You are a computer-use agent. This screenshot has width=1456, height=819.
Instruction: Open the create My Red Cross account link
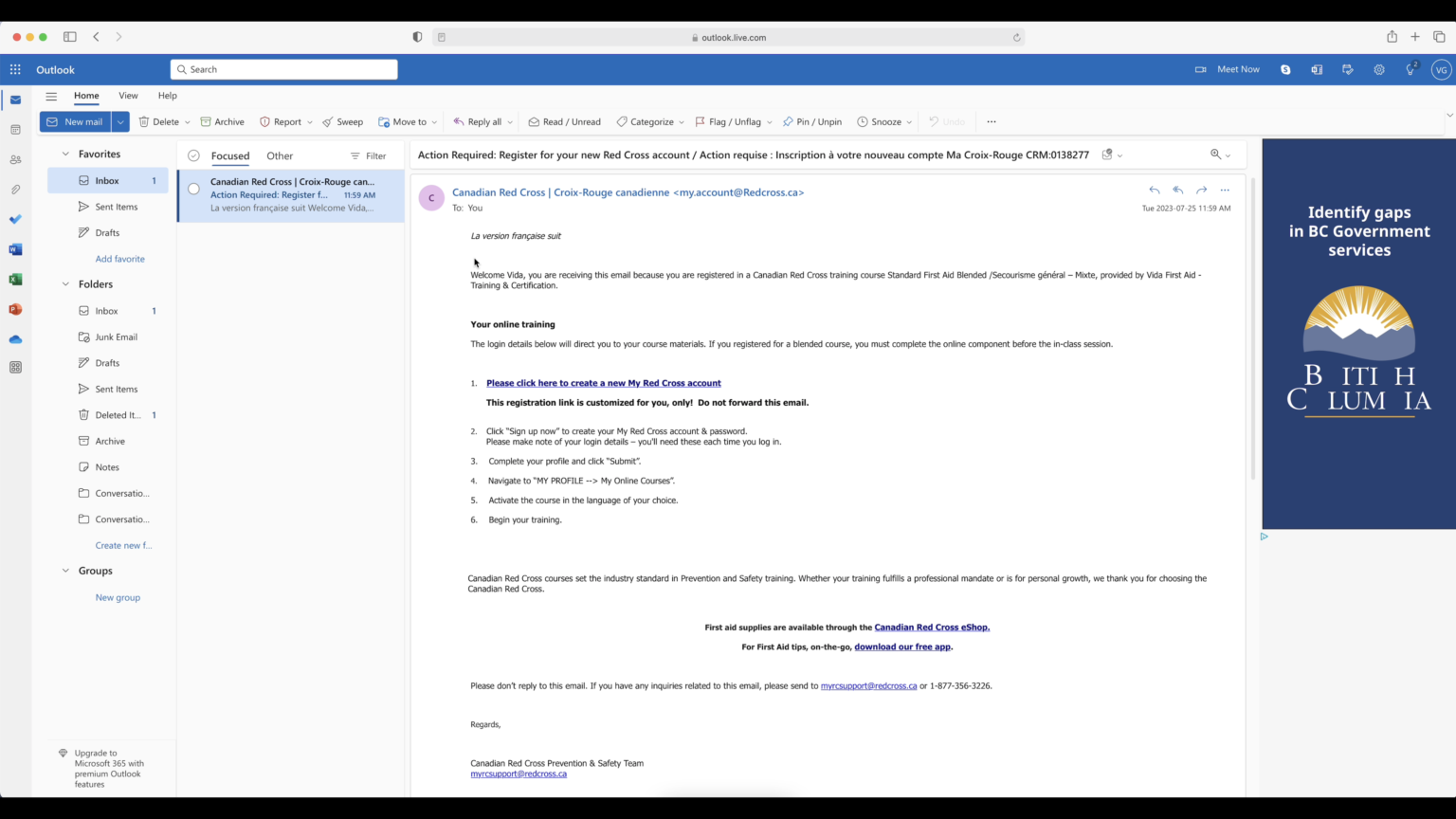tap(604, 383)
